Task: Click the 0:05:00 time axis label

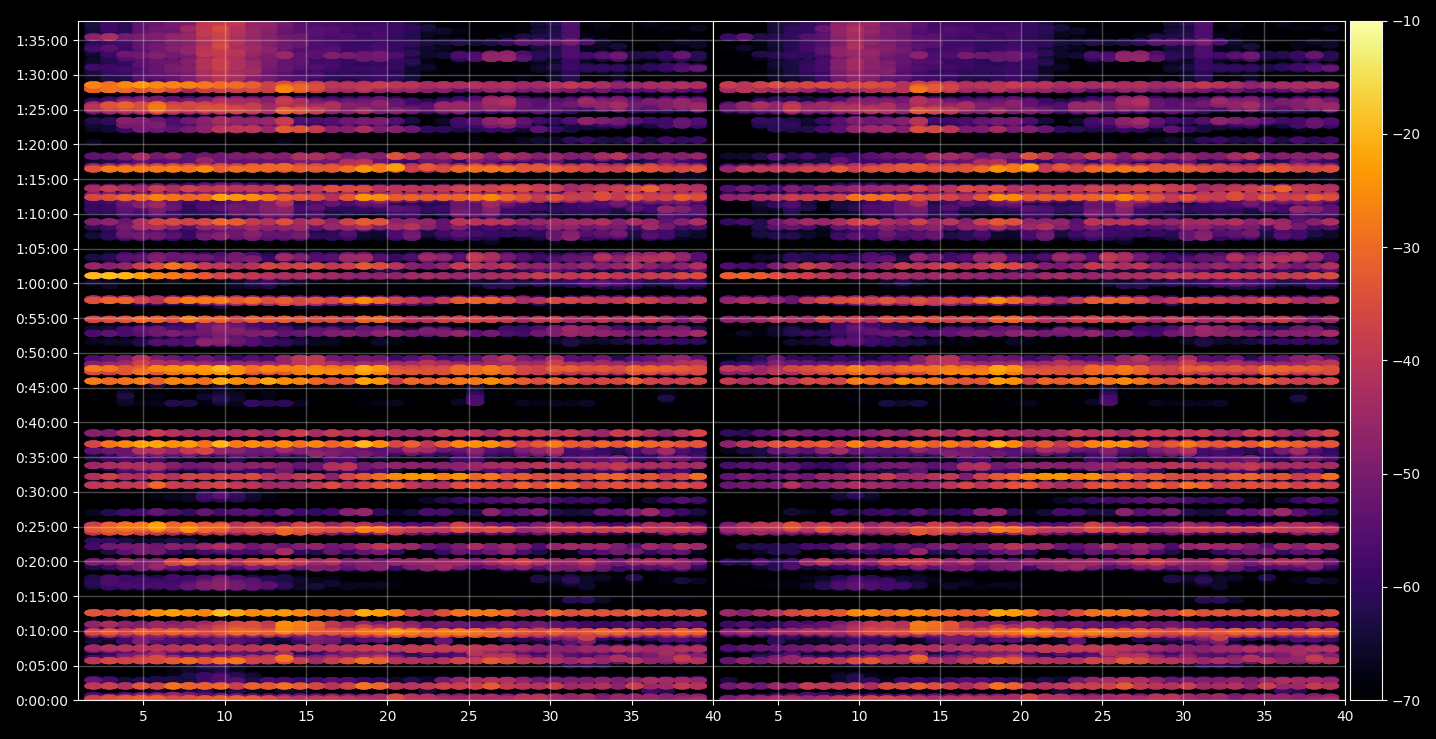Action: [x=43, y=666]
